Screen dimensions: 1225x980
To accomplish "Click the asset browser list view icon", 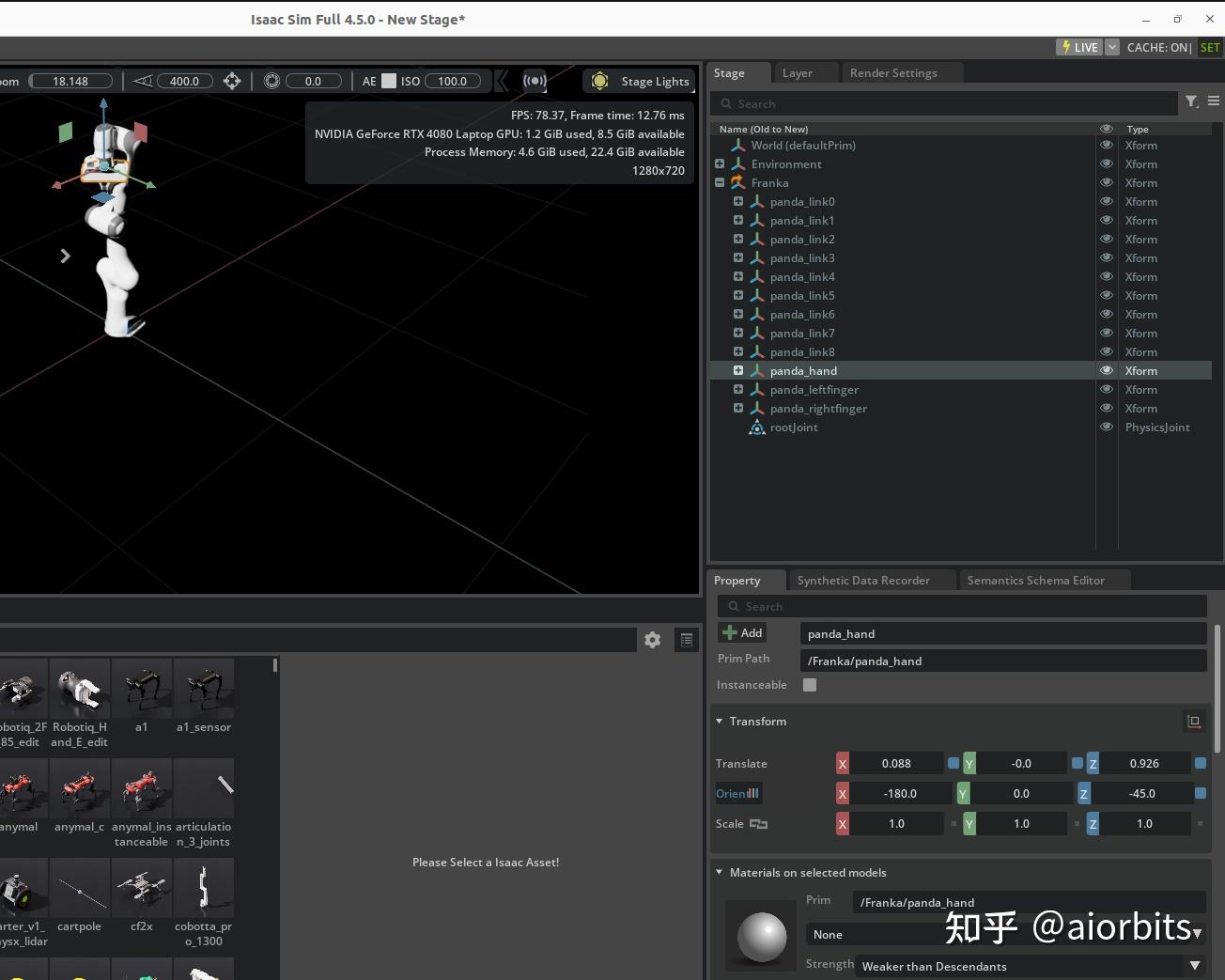I will click(x=687, y=640).
